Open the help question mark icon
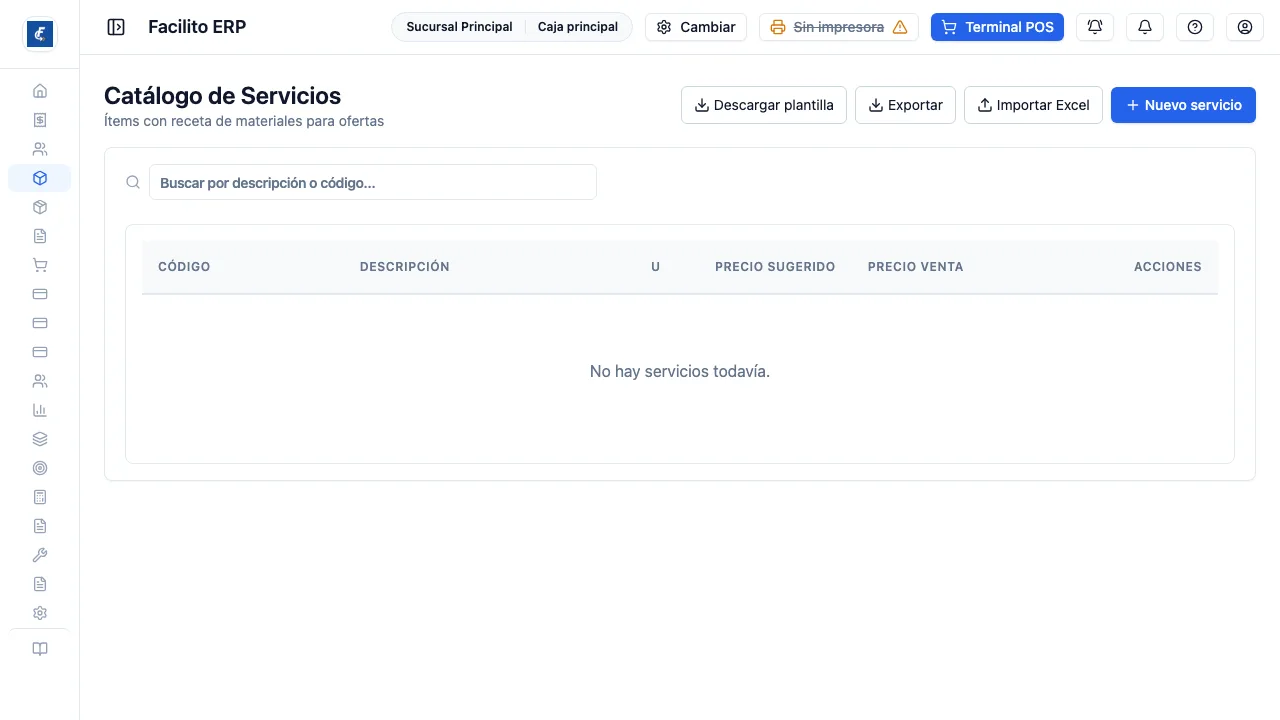This screenshot has height=720, width=1280. point(1195,27)
